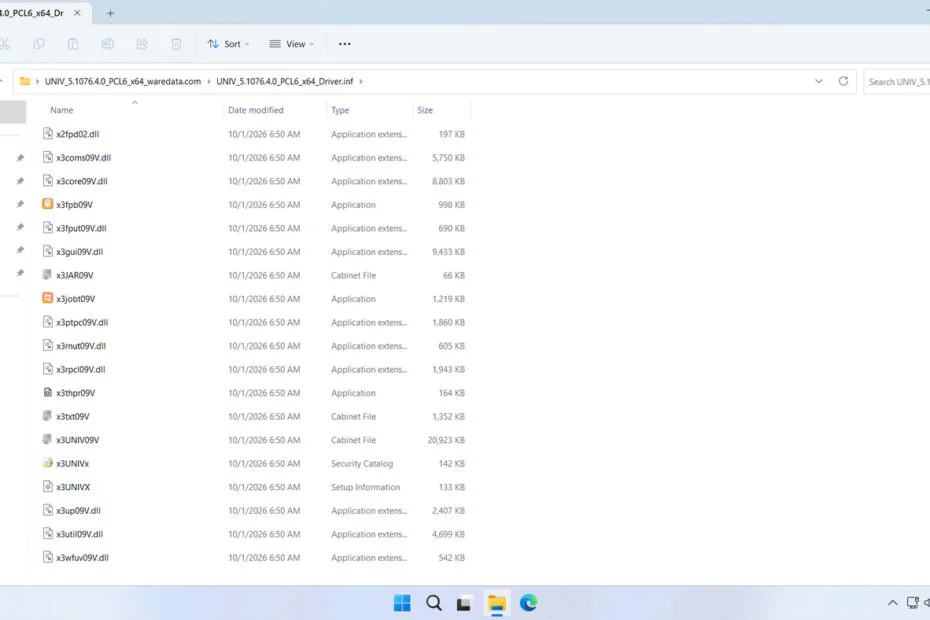Click the Rename icon in toolbar
Image resolution: width=930 pixels, height=620 pixels.
[107, 44]
